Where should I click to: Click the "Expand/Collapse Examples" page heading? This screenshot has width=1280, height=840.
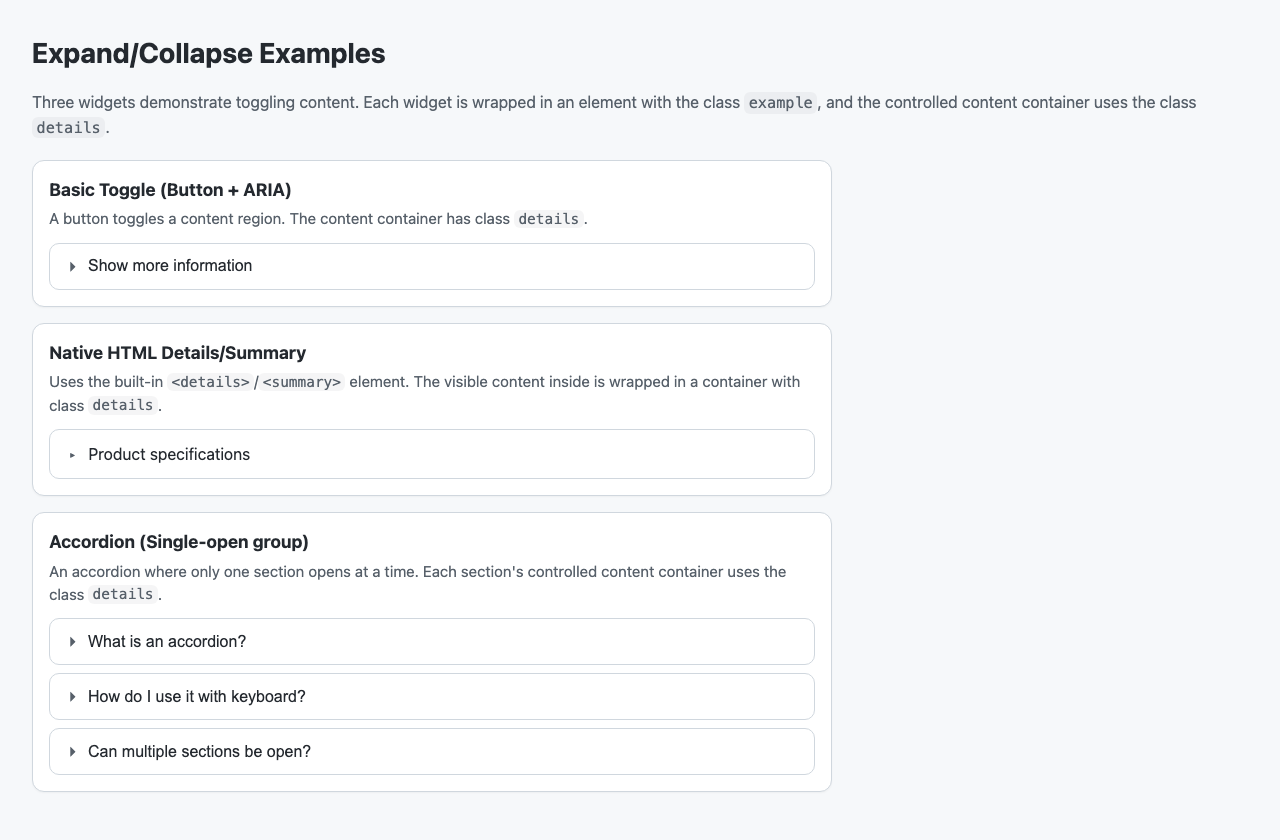pyautogui.click(x=208, y=54)
